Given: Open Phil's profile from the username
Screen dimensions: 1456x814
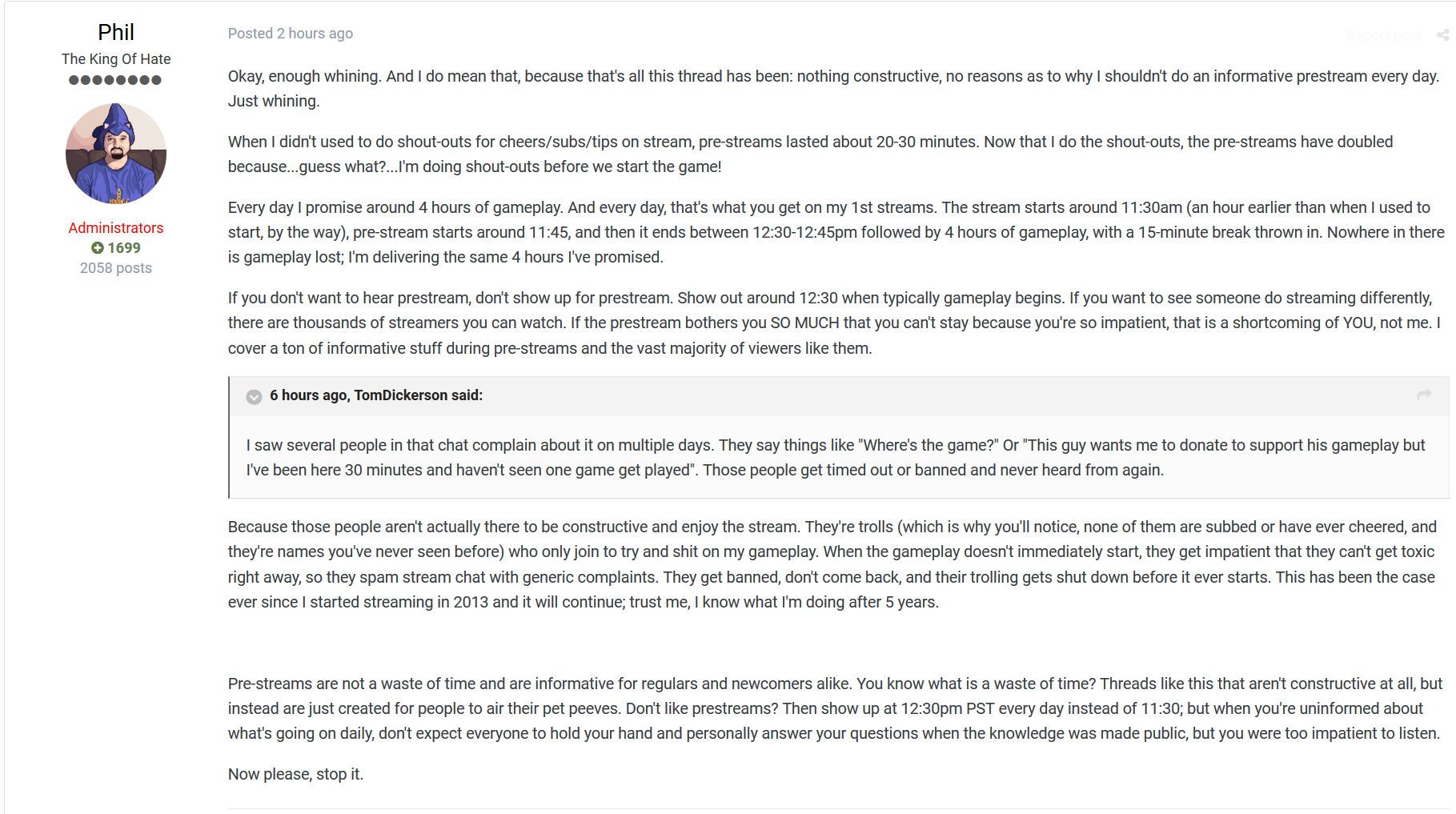Looking at the screenshot, I should point(116,32).
